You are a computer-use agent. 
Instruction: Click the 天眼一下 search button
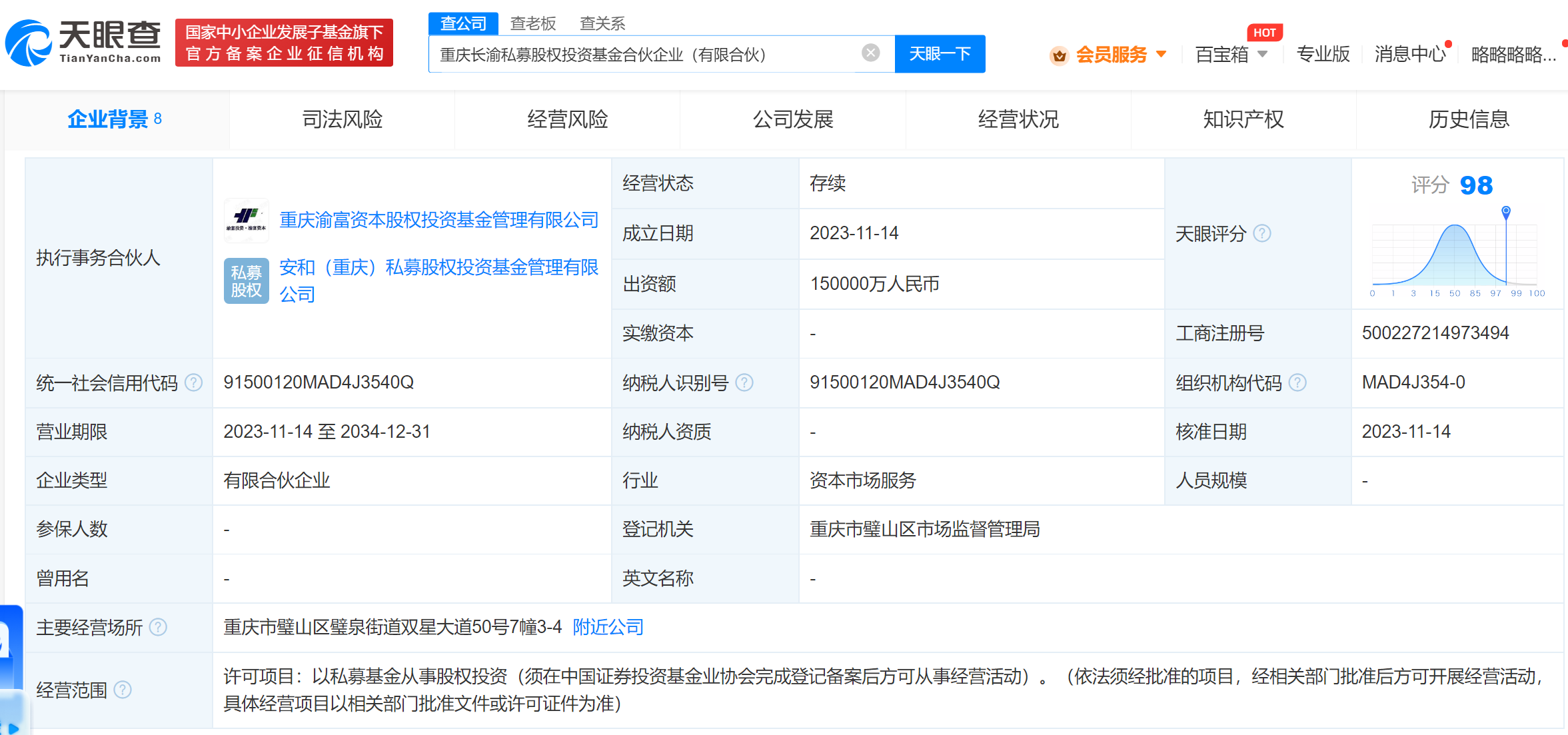point(940,54)
